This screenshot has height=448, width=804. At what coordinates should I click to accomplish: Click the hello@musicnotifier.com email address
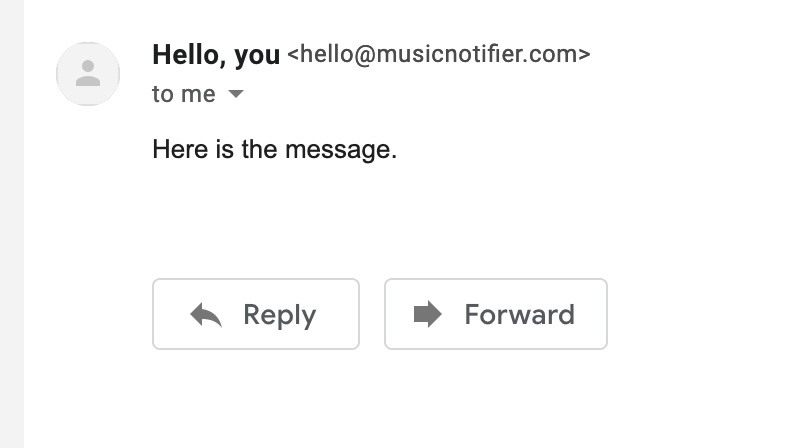point(439,55)
